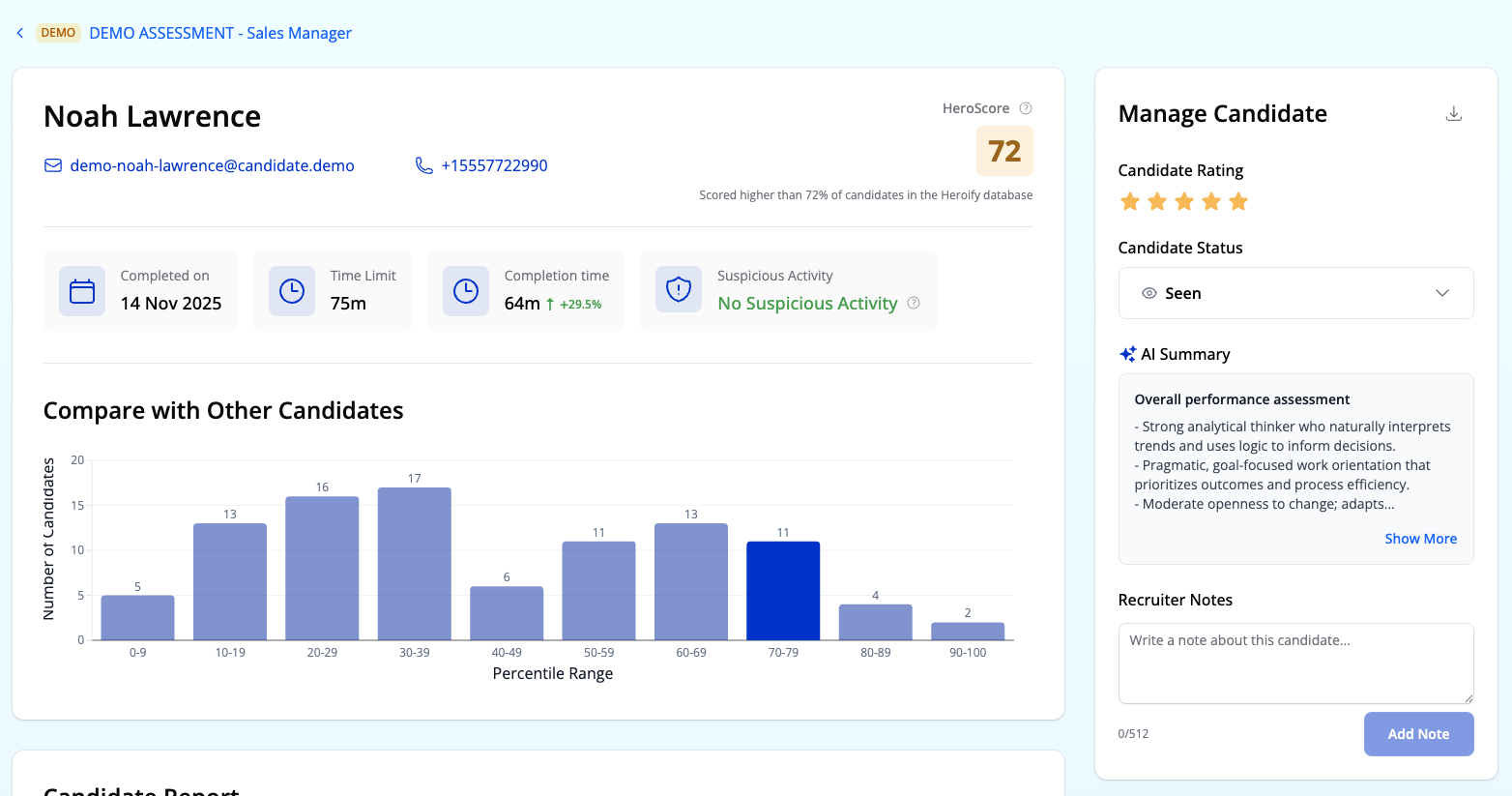Click the eye icon inside the status selector

(1150, 292)
